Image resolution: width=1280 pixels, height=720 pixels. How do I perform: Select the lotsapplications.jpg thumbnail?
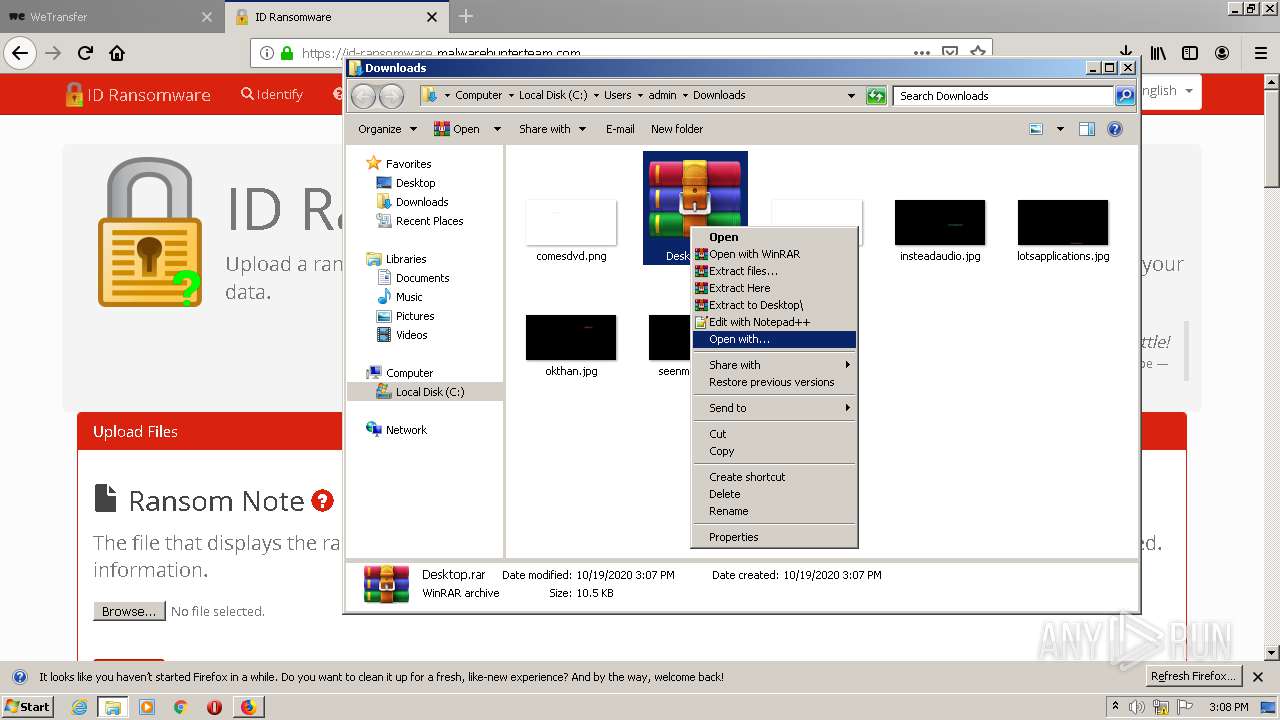[1063, 222]
